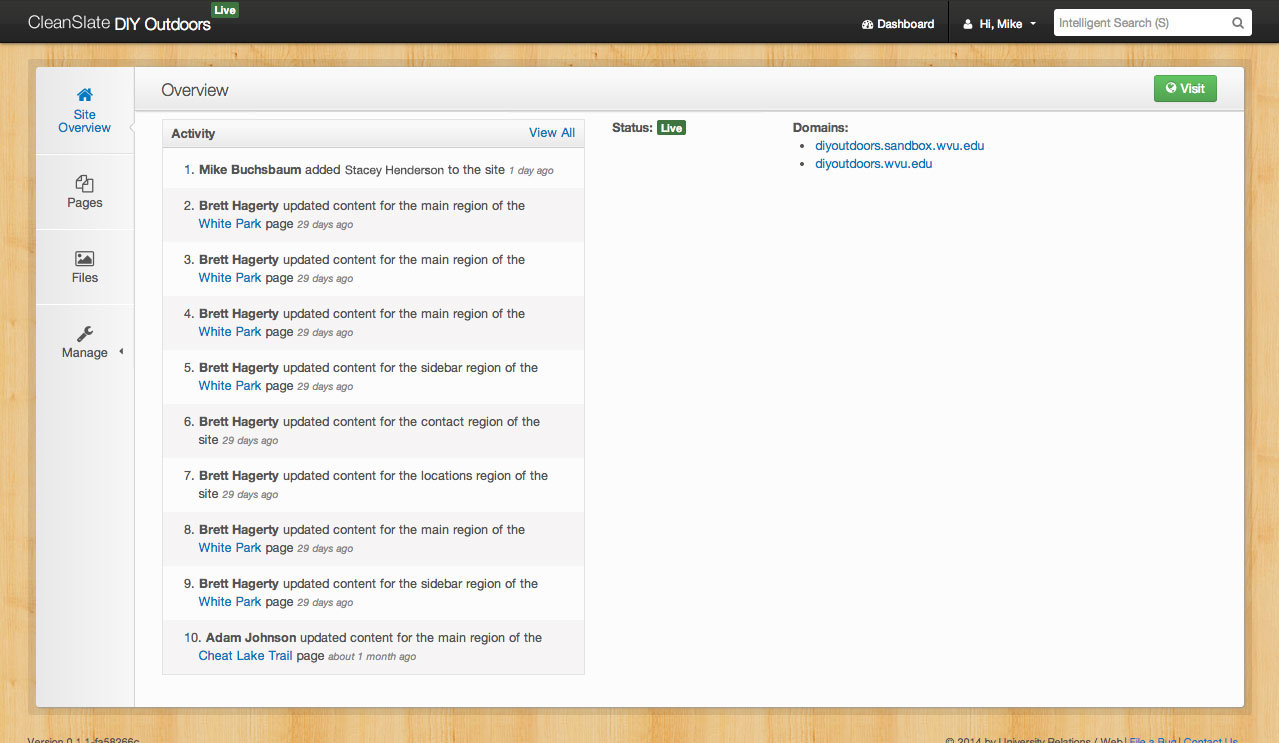The width and height of the screenshot is (1279, 743).
Task: Click the green Visit button
Action: [x=1185, y=88]
